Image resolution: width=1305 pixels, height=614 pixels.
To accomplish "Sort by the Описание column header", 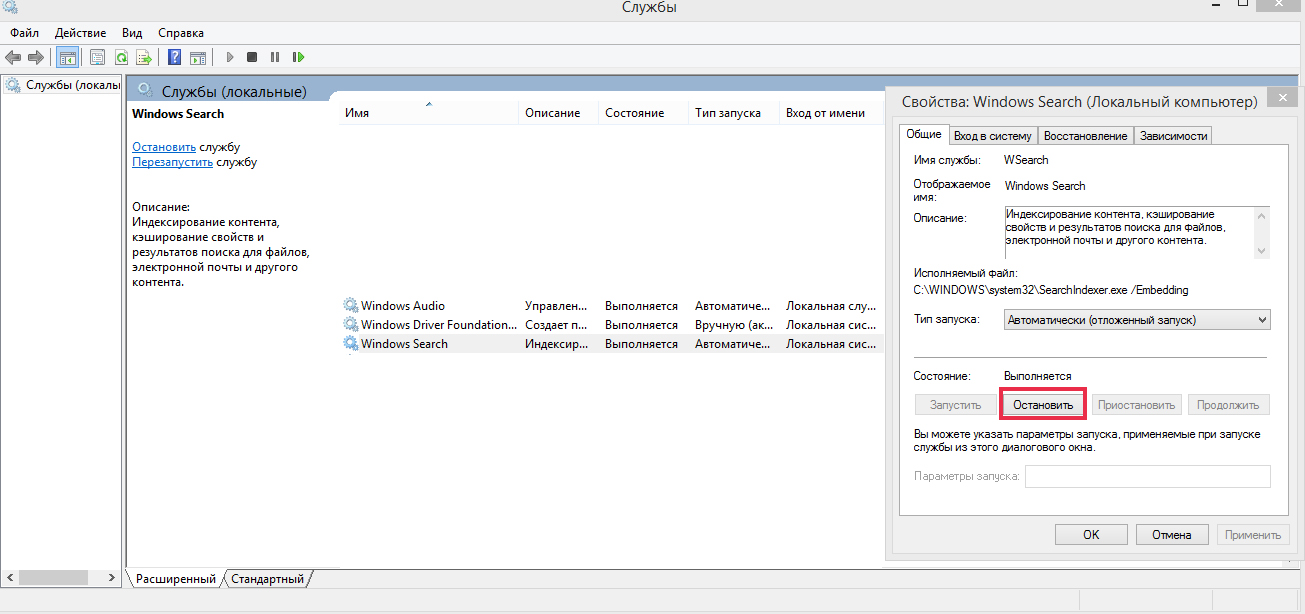I will 558,113.
